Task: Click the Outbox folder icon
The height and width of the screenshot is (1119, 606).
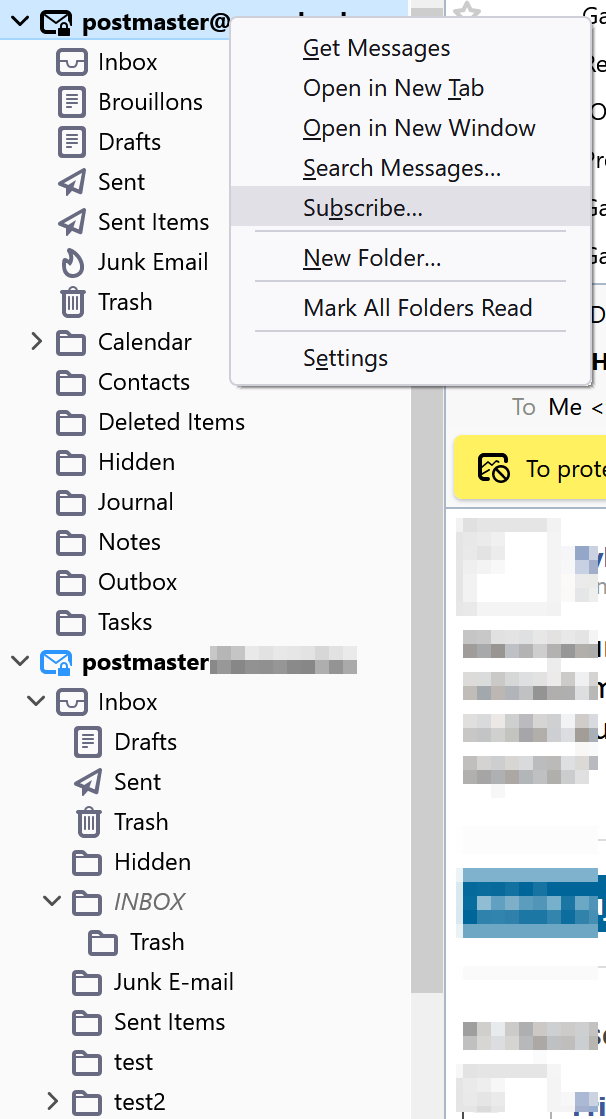Action: [72, 582]
